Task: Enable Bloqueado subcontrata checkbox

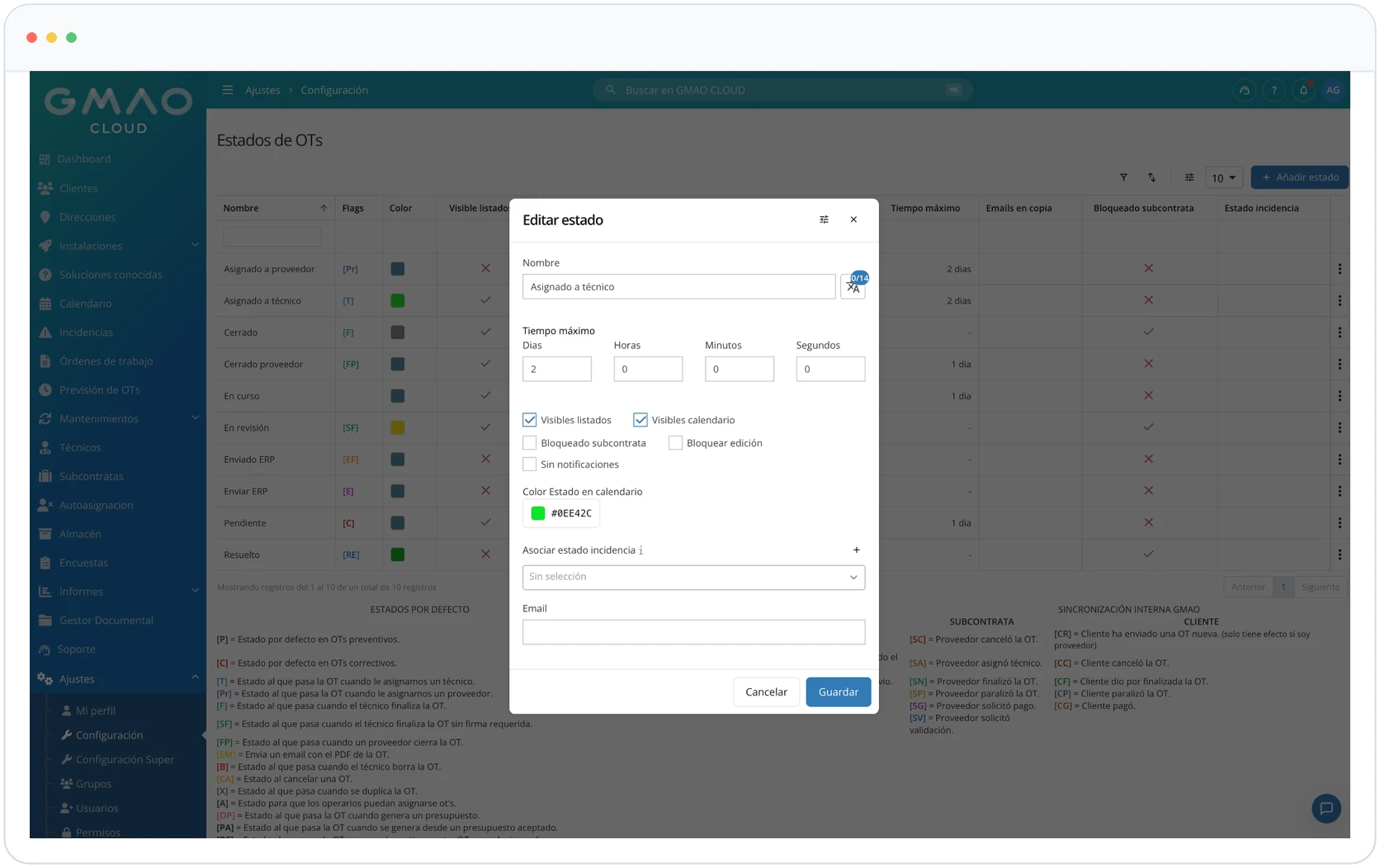Action: [x=530, y=443]
